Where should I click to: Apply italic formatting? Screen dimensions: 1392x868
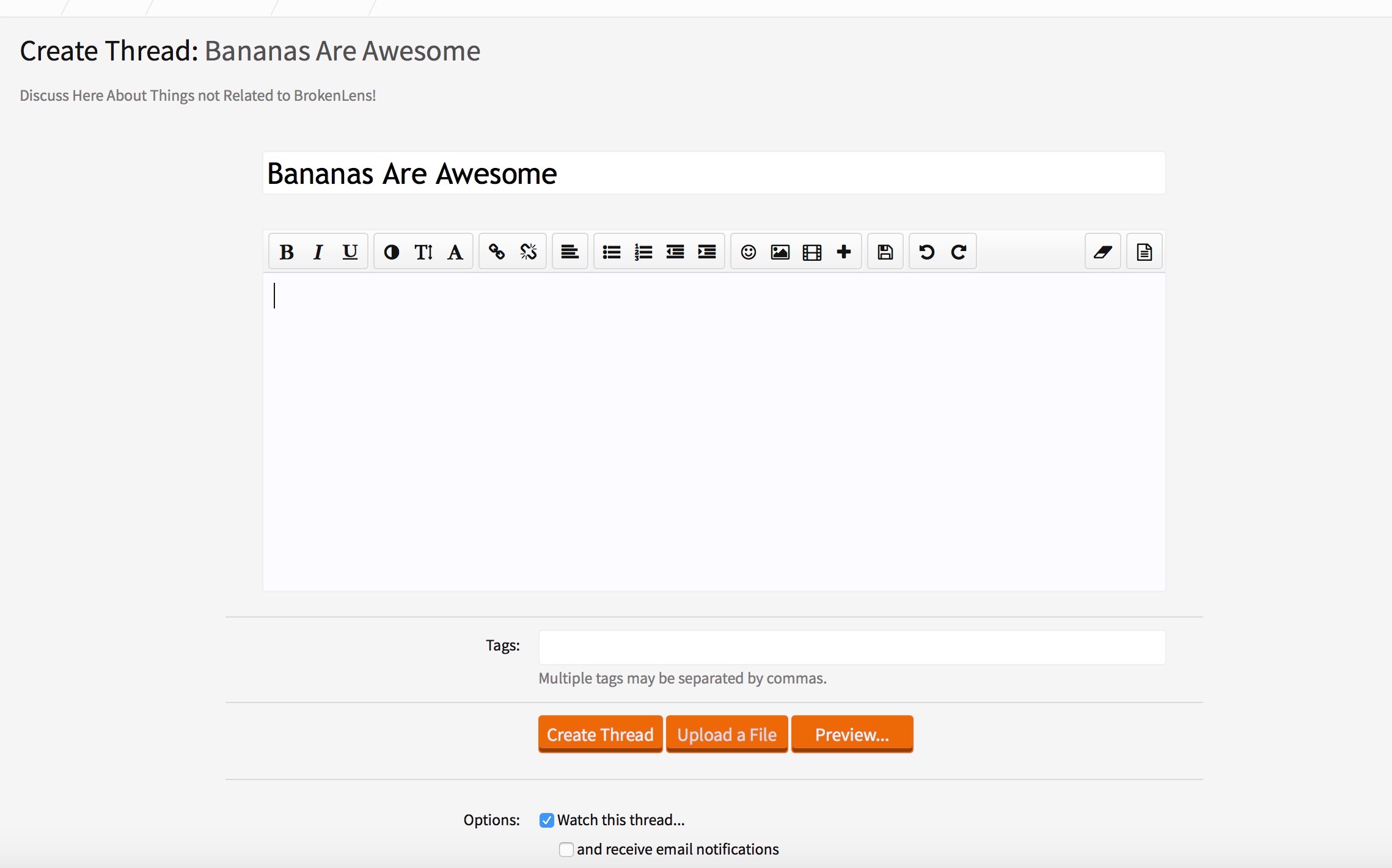318,252
